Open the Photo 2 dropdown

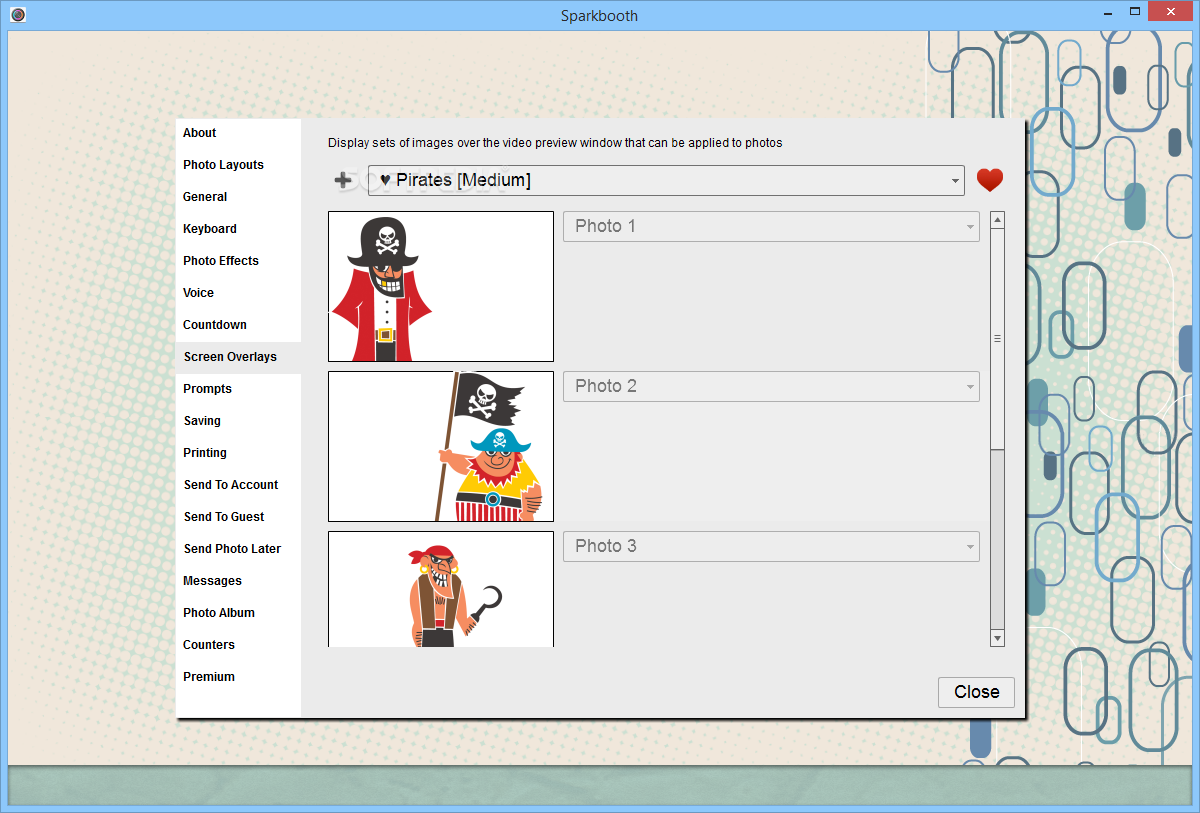(771, 386)
